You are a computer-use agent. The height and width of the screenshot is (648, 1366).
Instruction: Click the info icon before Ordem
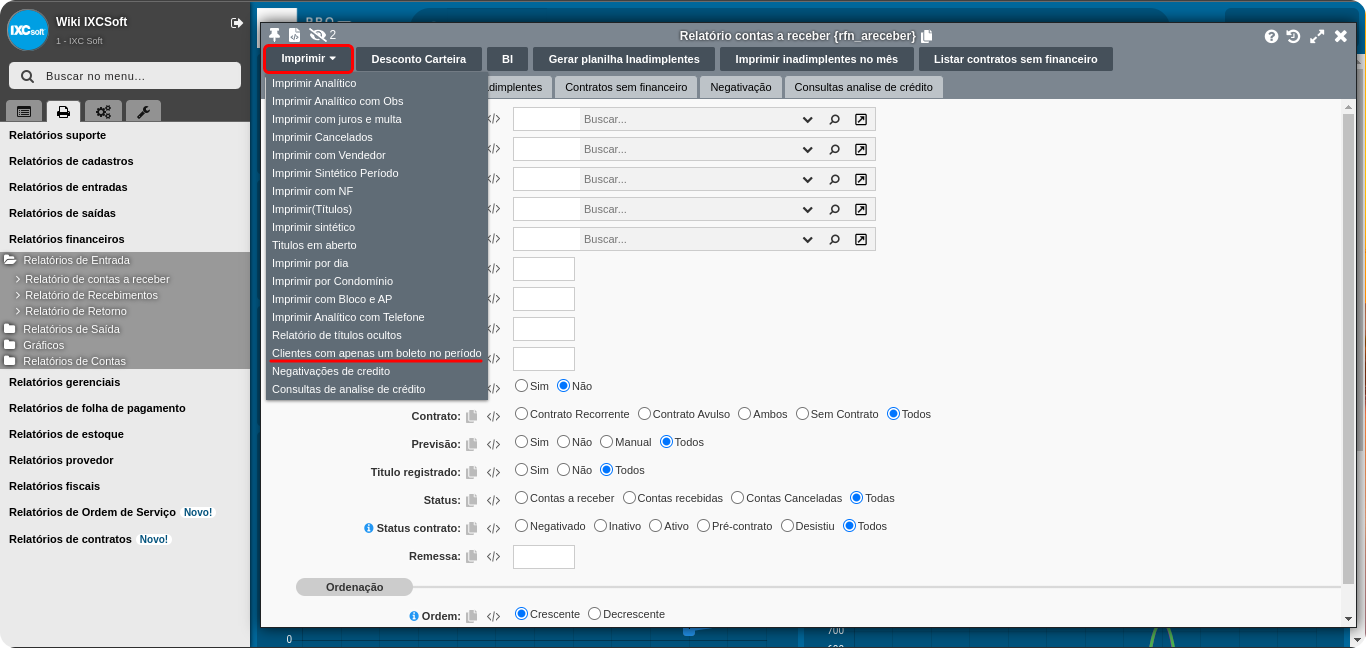414,616
